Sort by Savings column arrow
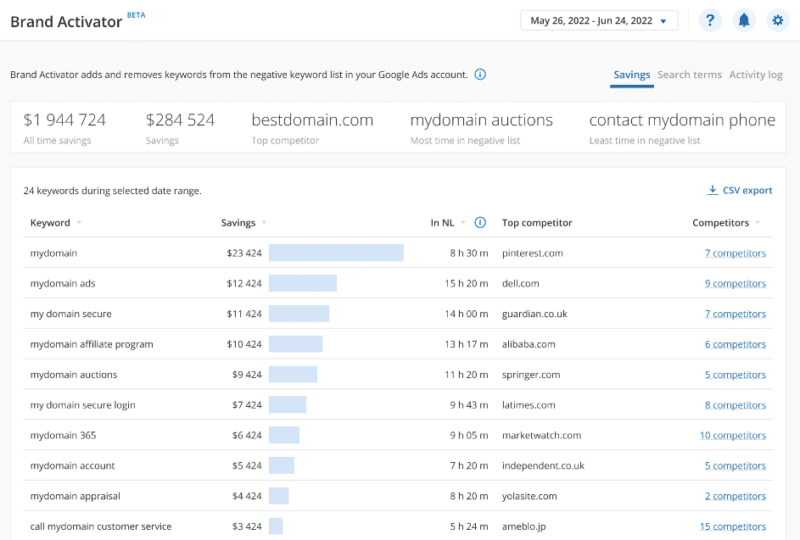This screenshot has height=540, width=800. [264, 223]
